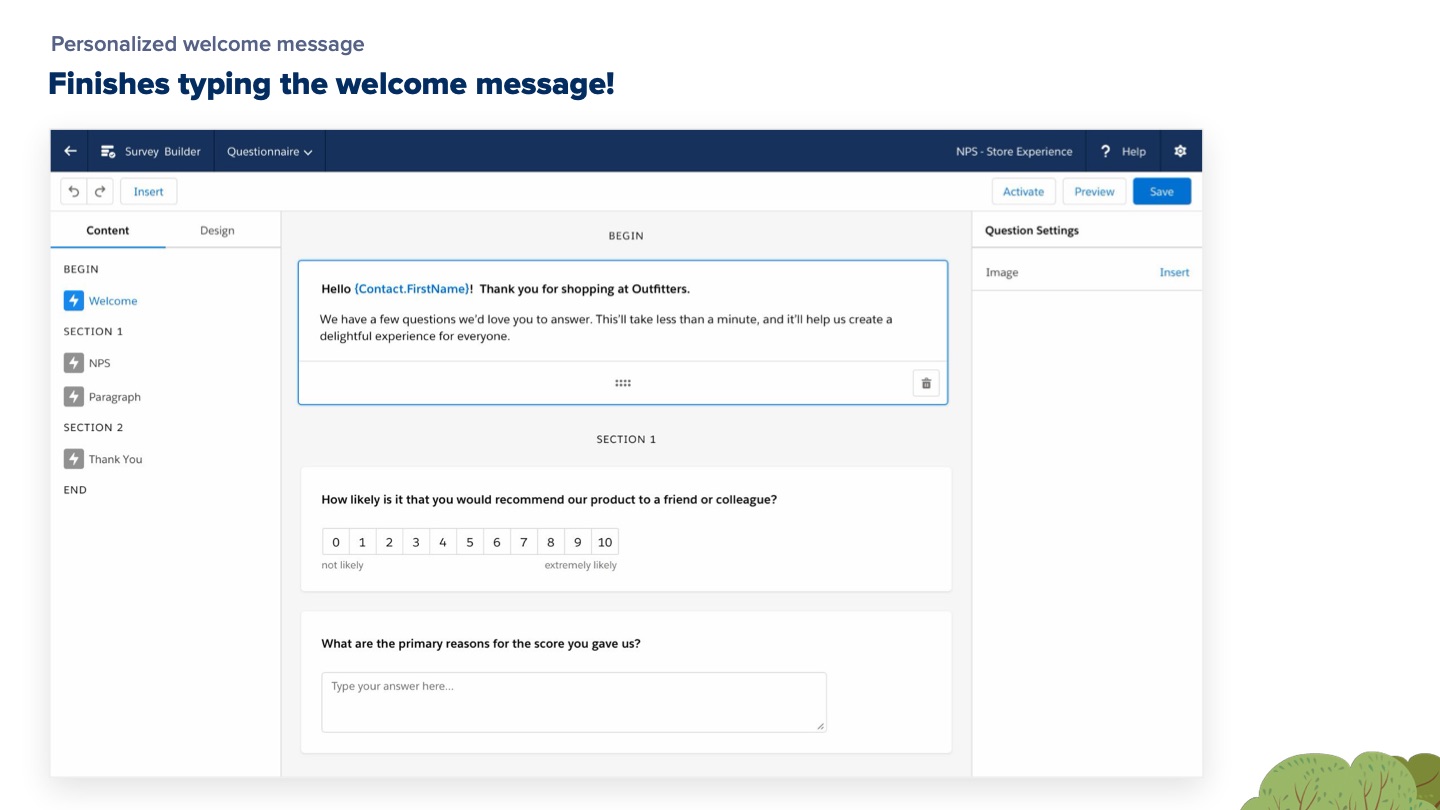Select rating 10 on NPS scale
1440x810 pixels.
[605, 542]
